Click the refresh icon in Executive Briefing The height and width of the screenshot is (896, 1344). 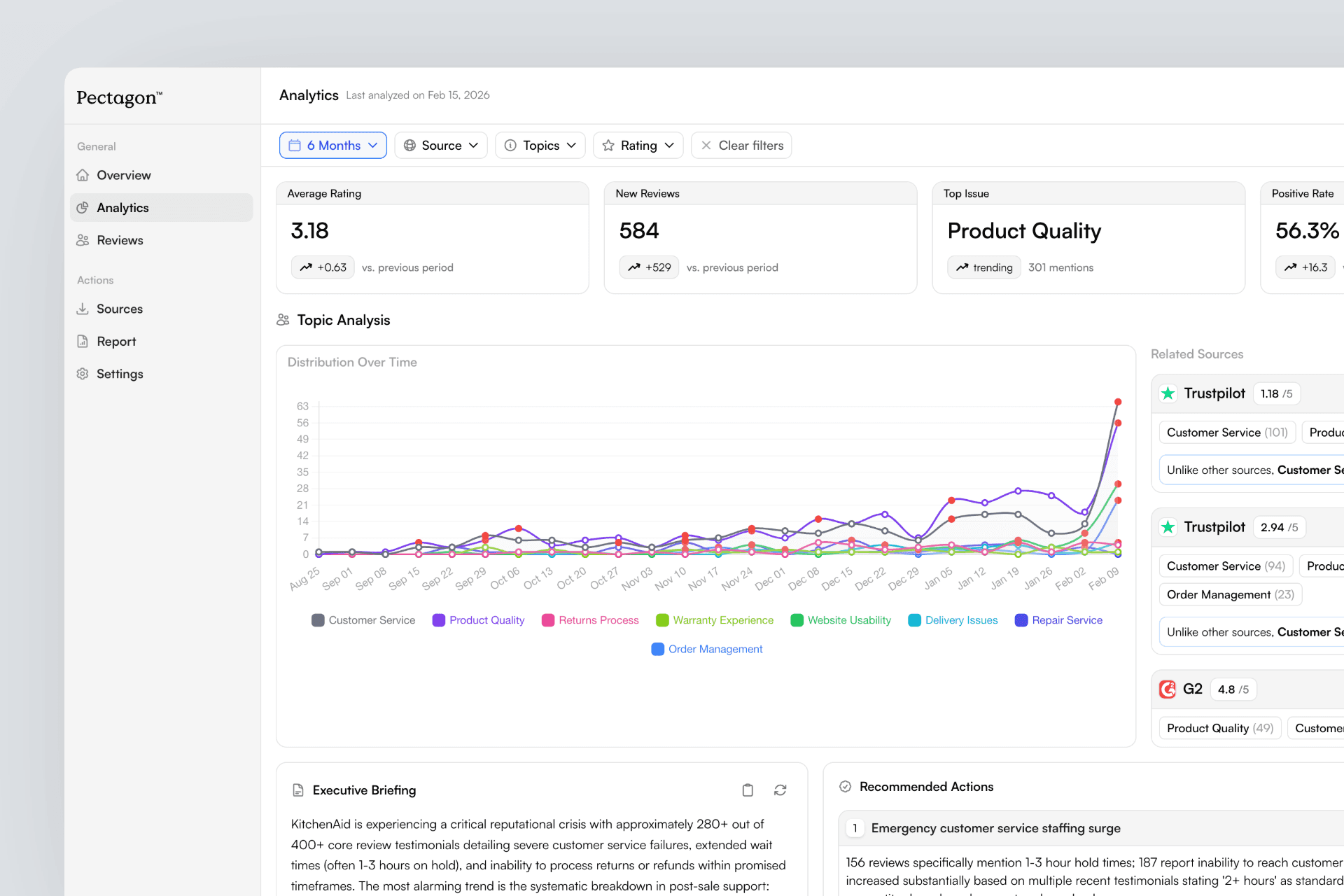(780, 790)
